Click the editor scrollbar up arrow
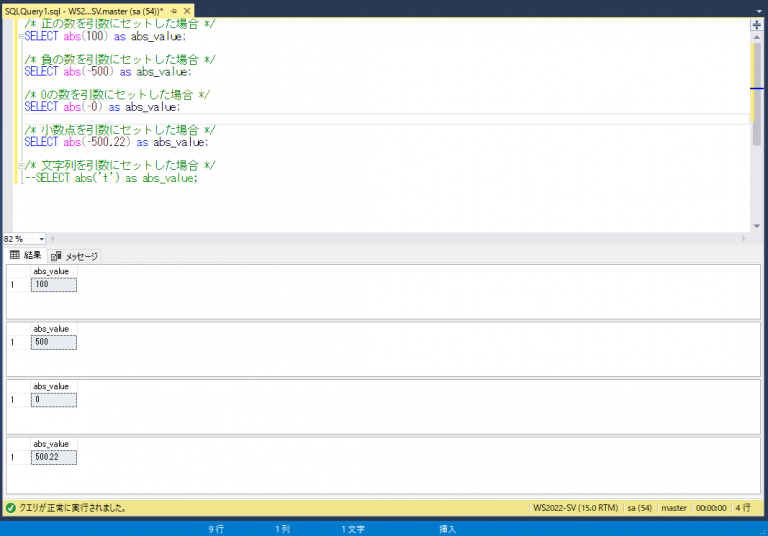 (x=757, y=37)
